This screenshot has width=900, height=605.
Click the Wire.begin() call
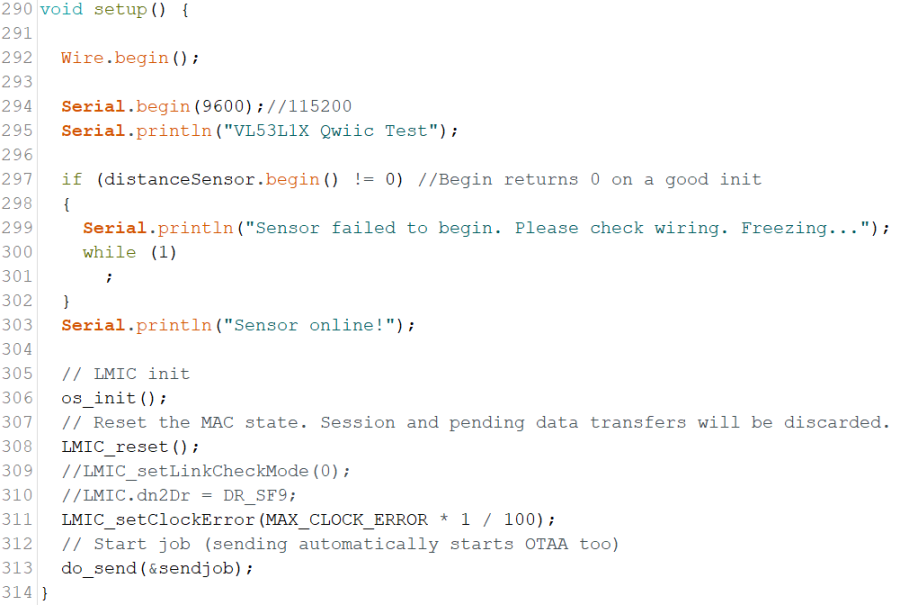tap(130, 58)
